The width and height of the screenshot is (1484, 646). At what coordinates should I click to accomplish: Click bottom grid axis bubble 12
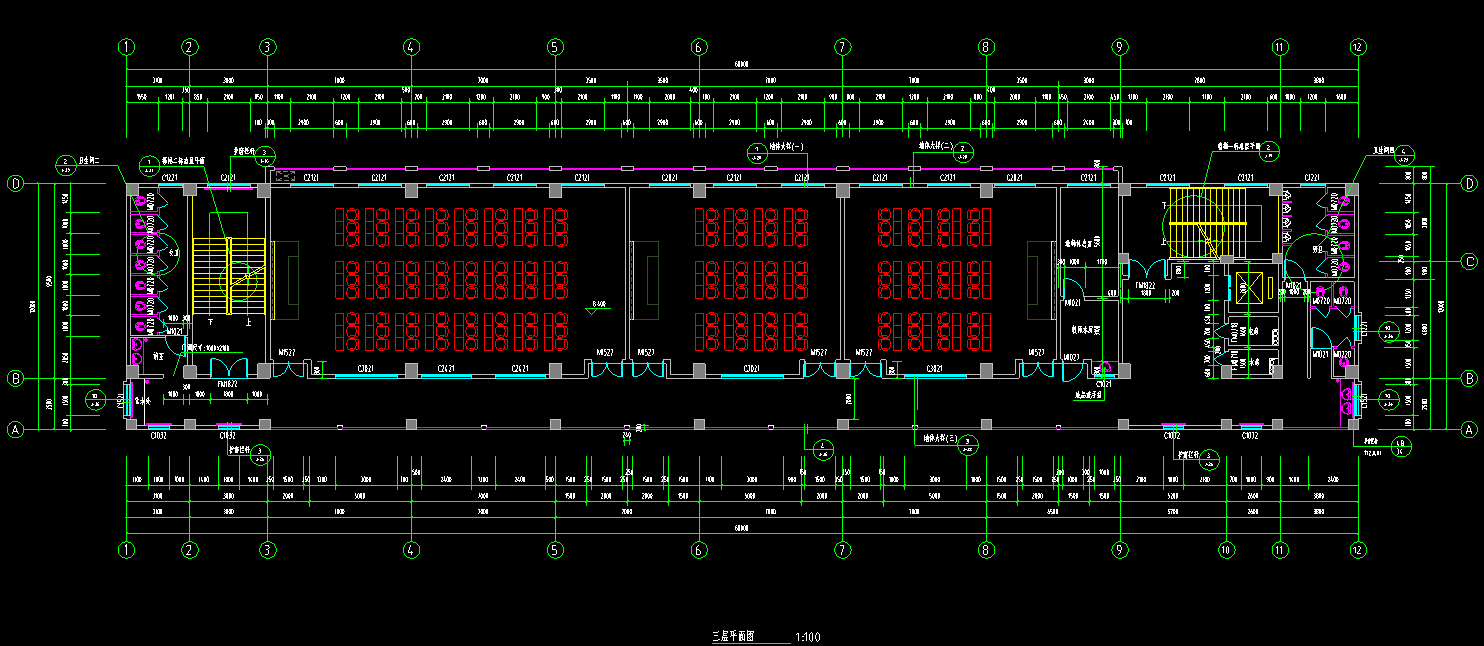click(x=1358, y=549)
